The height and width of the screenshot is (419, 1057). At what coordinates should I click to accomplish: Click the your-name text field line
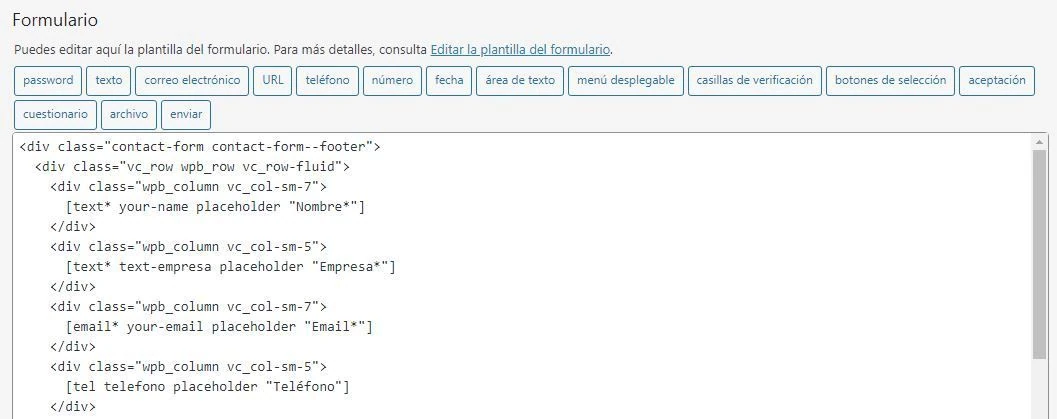215,207
